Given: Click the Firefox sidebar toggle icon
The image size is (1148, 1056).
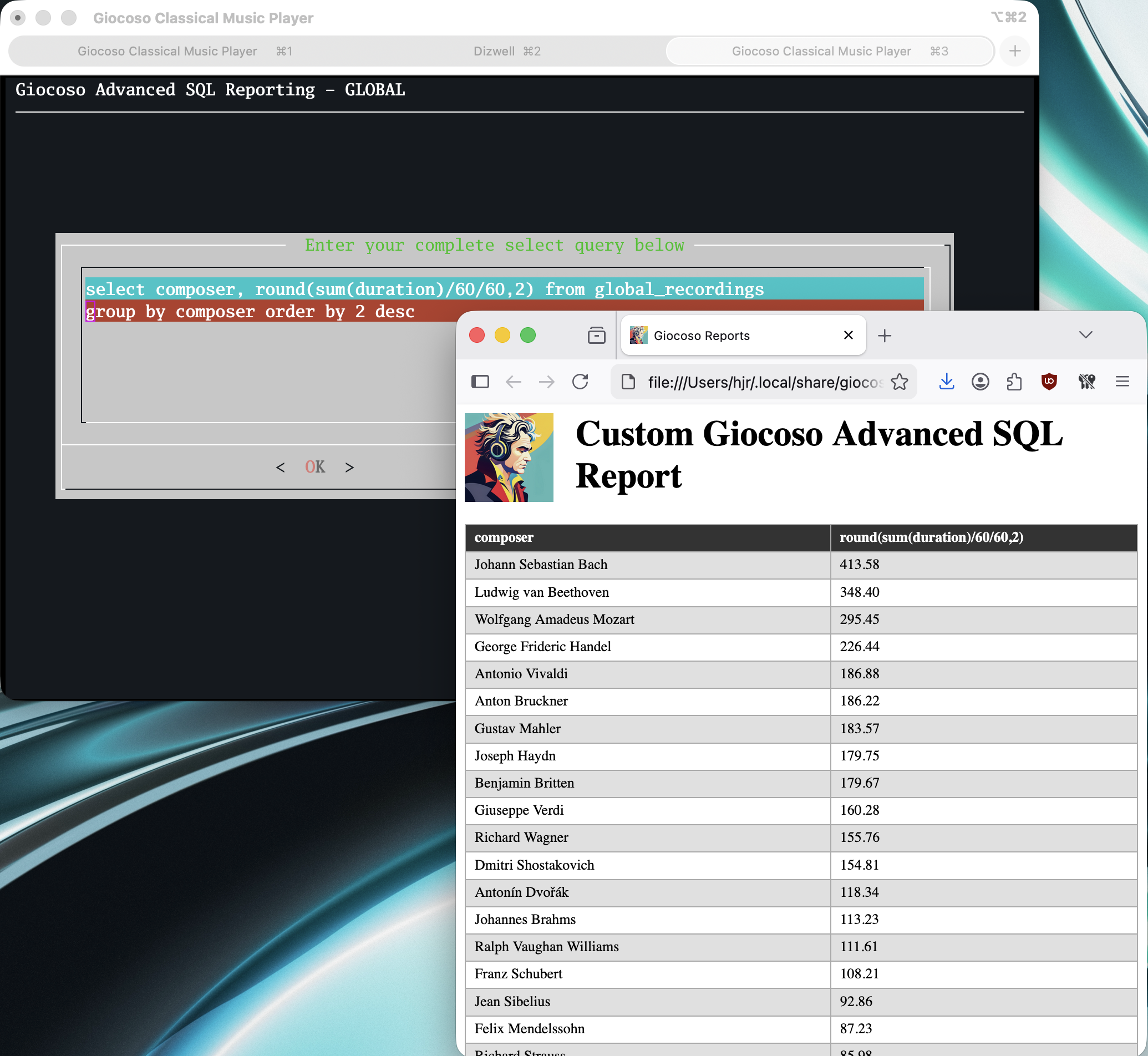Looking at the screenshot, I should 480,382.
